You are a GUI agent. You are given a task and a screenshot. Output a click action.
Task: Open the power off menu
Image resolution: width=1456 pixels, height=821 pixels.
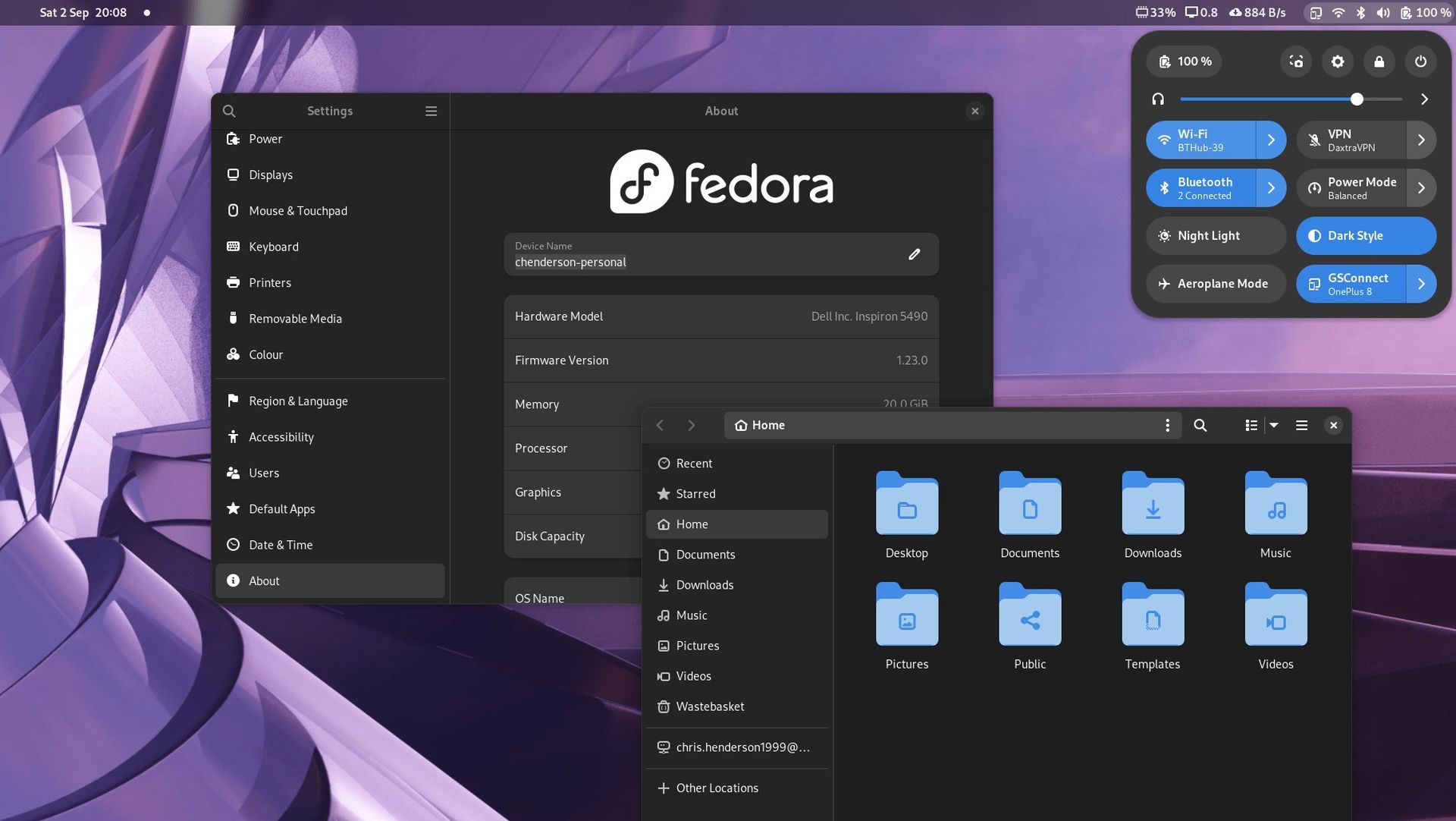(1420, 61)
